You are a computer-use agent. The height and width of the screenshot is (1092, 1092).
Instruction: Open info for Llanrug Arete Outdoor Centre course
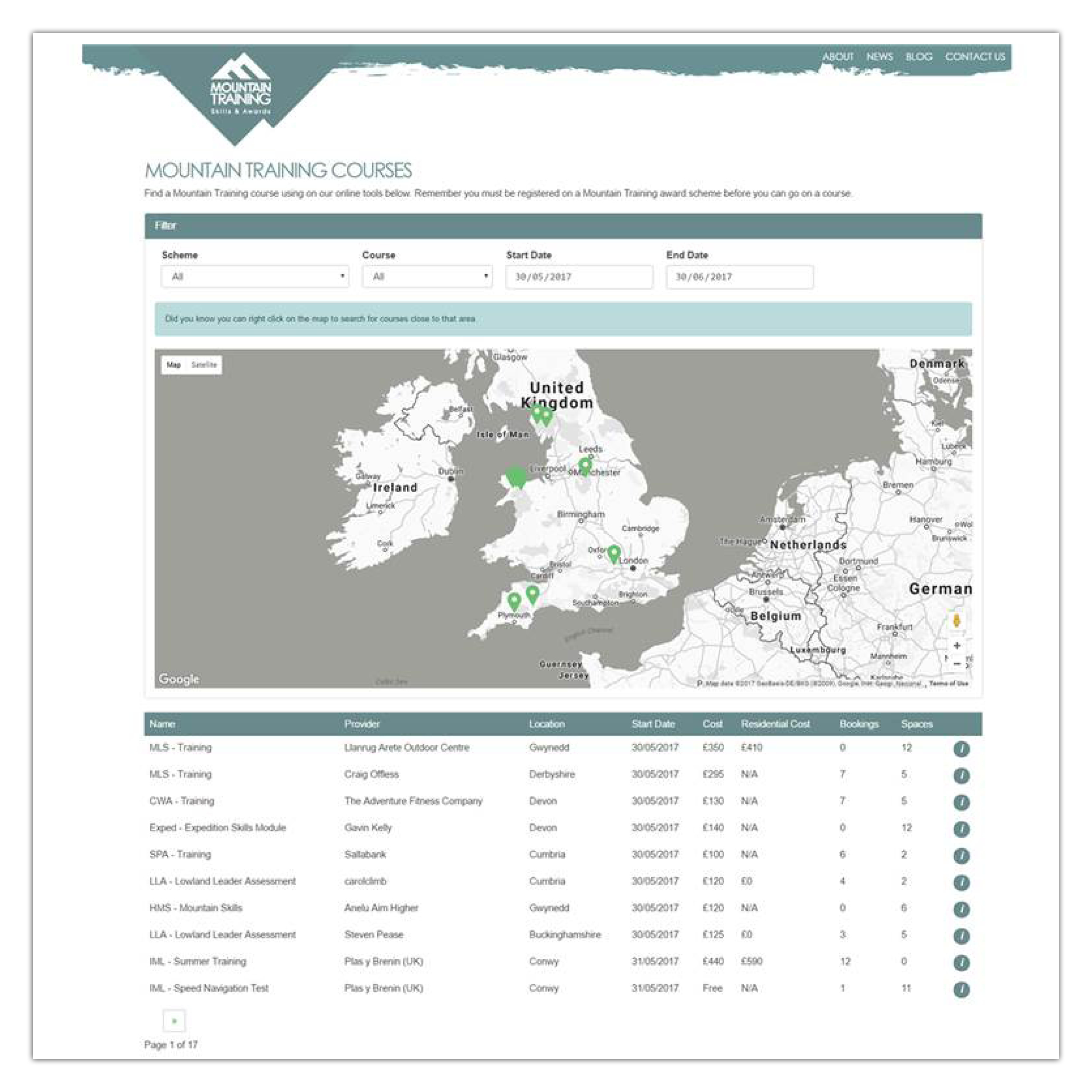tap(961, 749)
